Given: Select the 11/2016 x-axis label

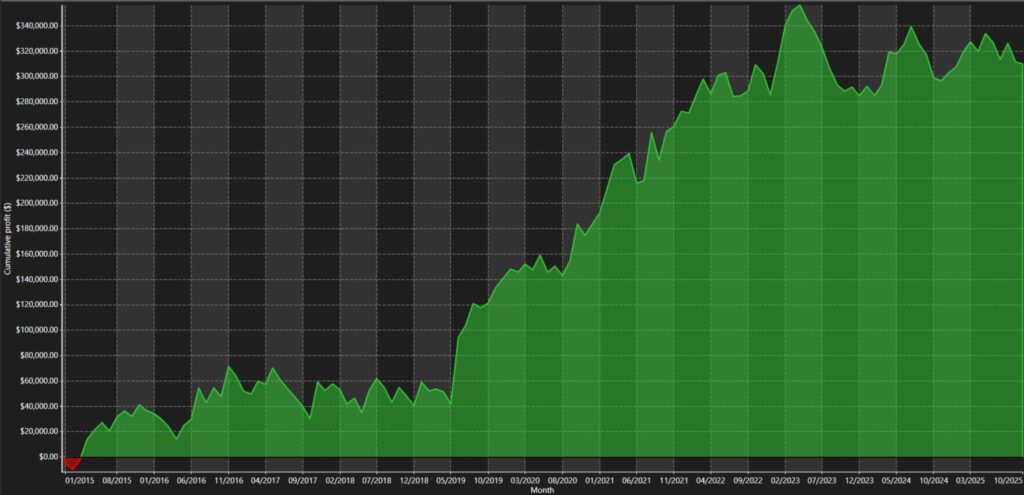Looking at the screenshot, I should click(229, 479).
